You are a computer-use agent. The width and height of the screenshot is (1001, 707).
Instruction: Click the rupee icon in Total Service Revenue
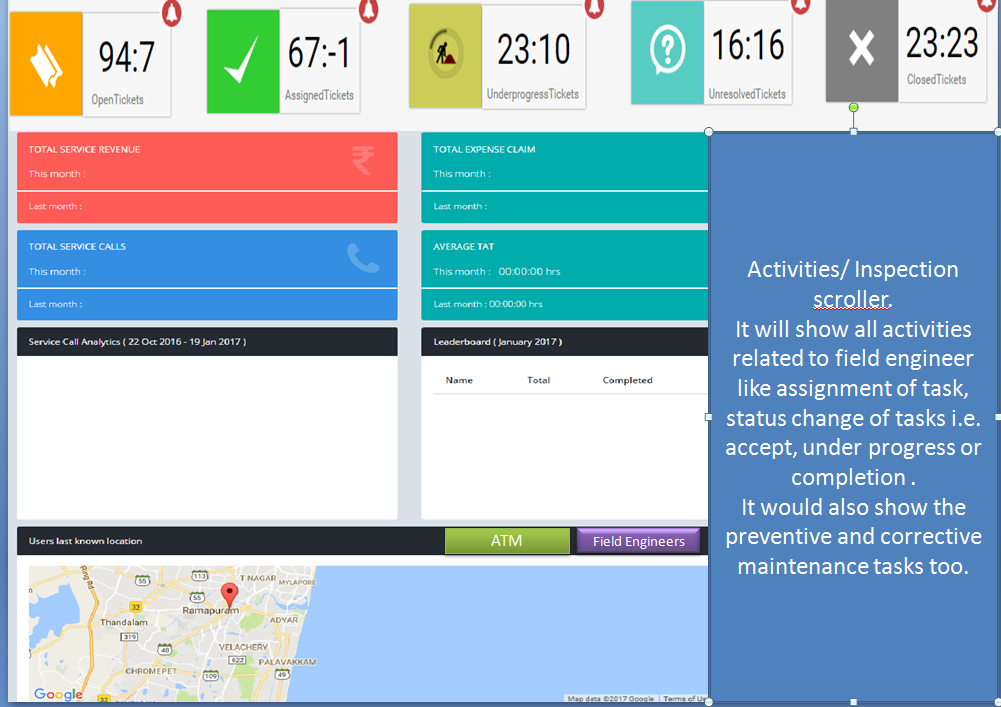pos(363,160)
